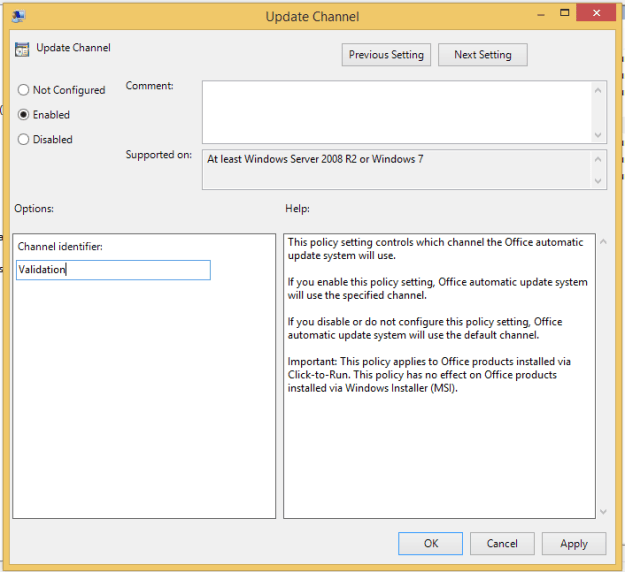Confirm settings with the OK button
This screenshot has width=625, height=572.
pos(430,543)
